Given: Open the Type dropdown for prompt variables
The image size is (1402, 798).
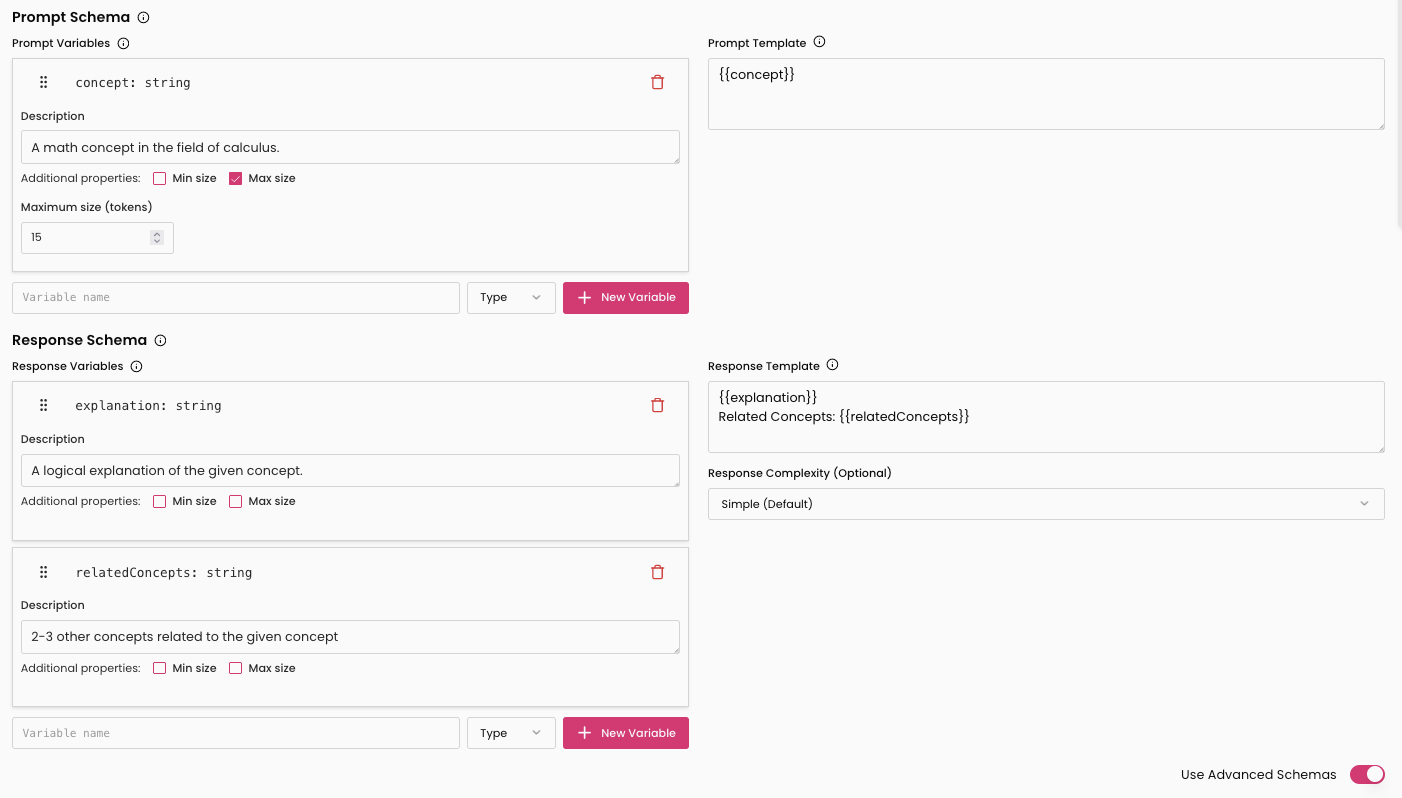Looking at the screenshot, I should (x=511, y=298).
